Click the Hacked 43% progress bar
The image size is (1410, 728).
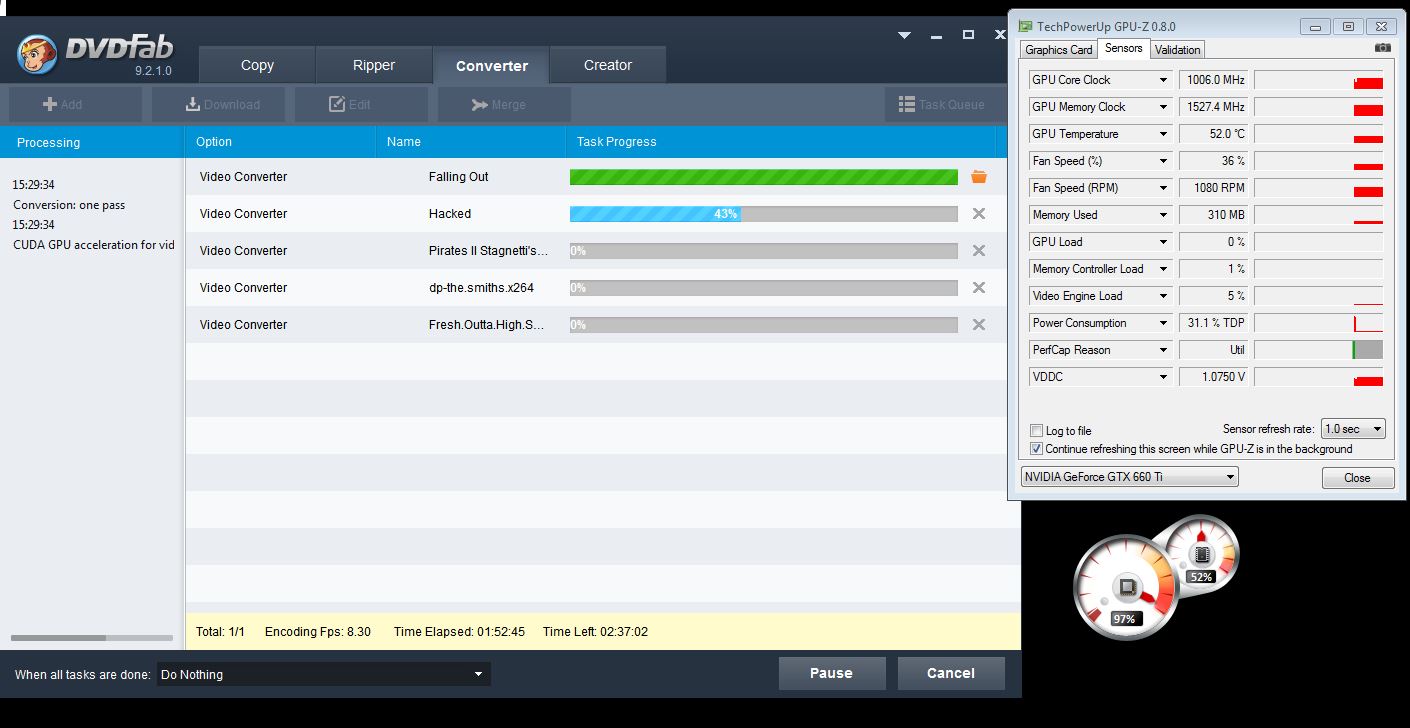[x=764, y=214]
